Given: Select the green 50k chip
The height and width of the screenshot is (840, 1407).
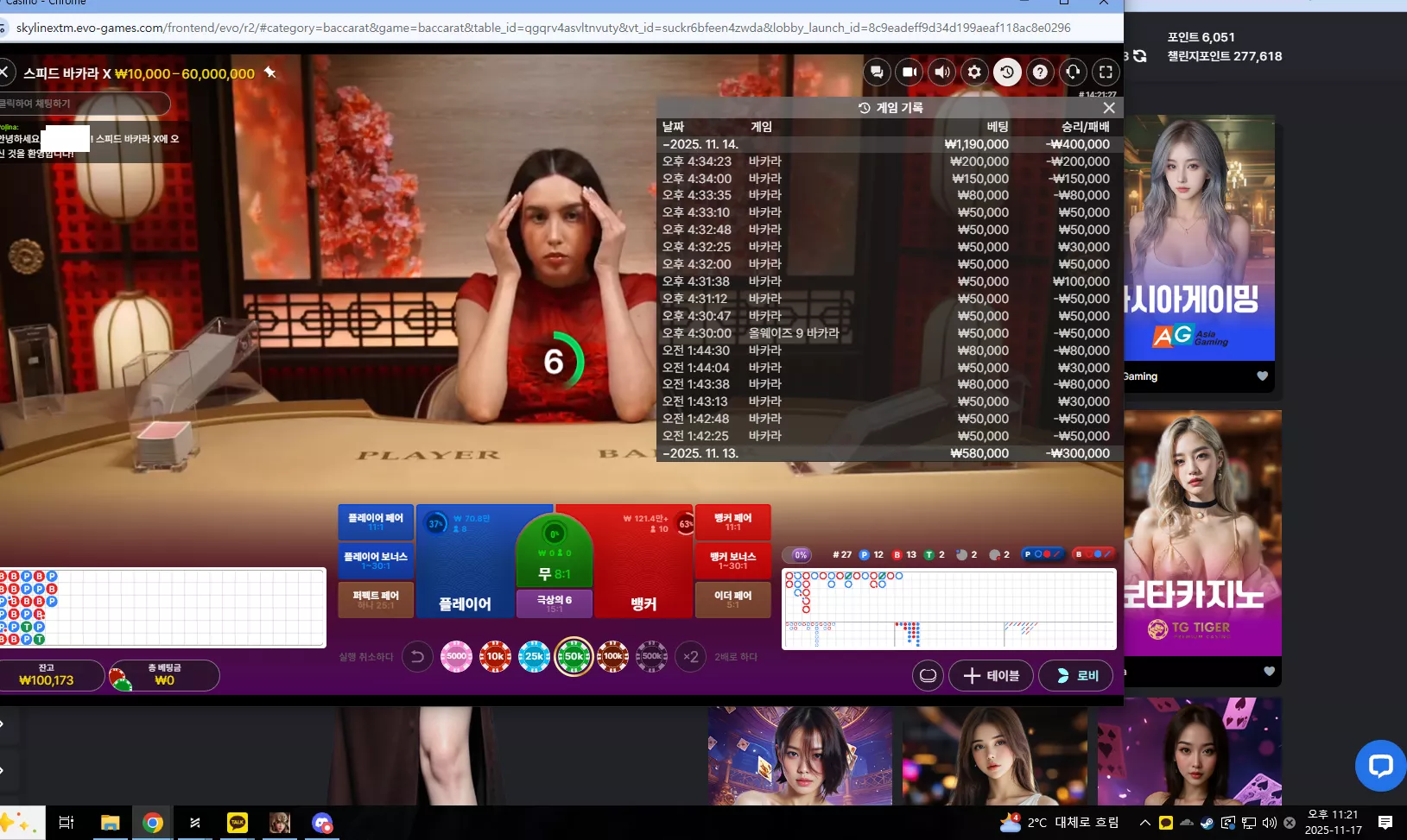Looking at the screenshot, I should [x=574, y=656].
